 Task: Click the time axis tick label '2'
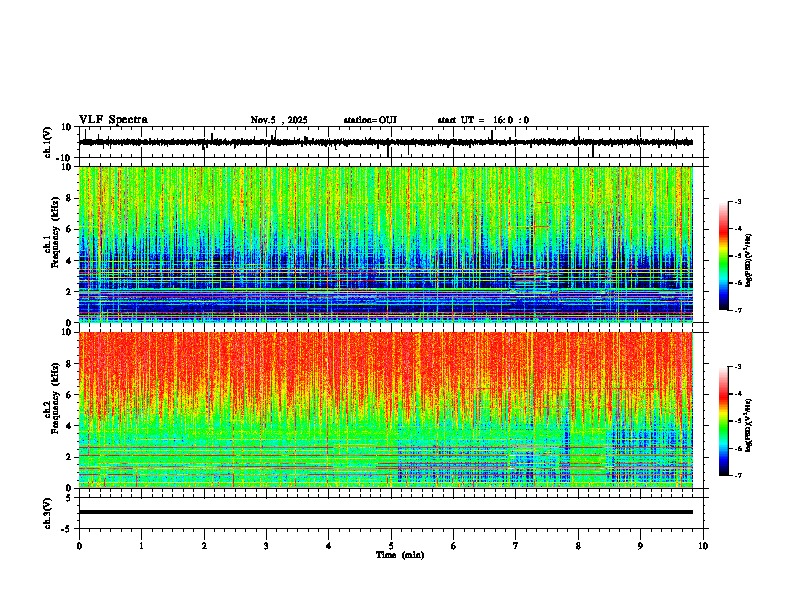pos(204,546)
